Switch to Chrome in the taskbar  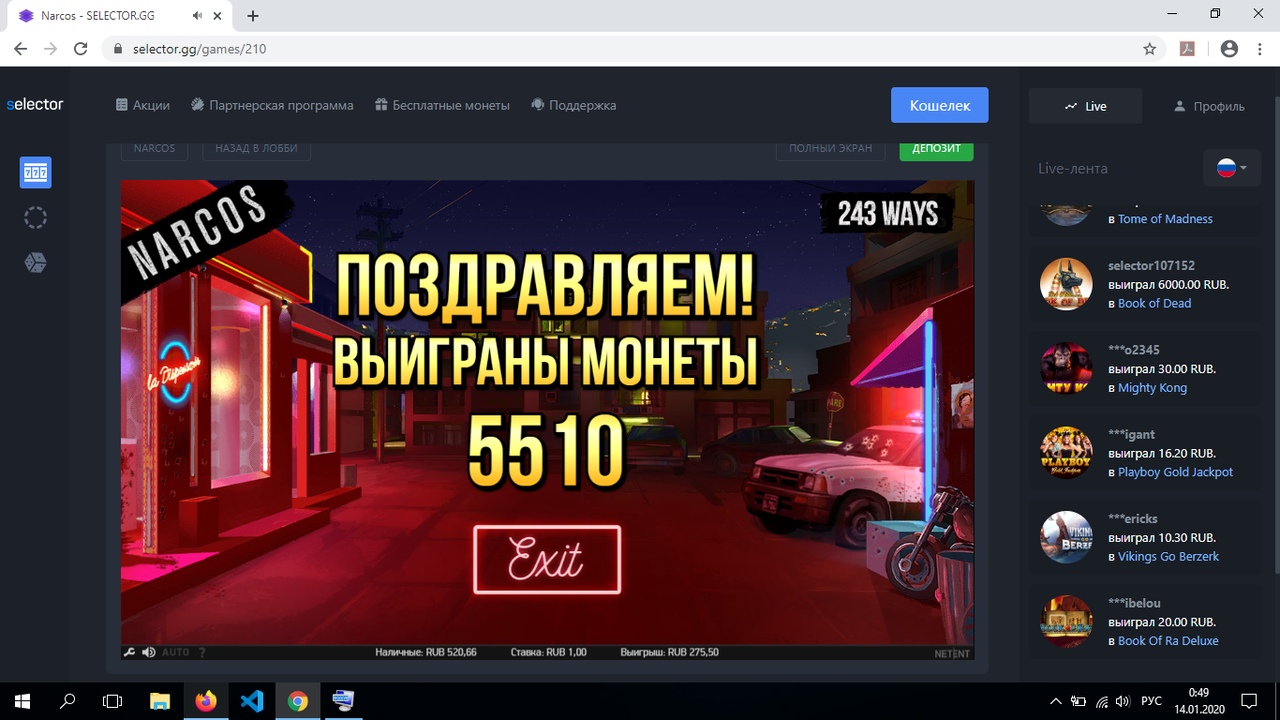298,701
